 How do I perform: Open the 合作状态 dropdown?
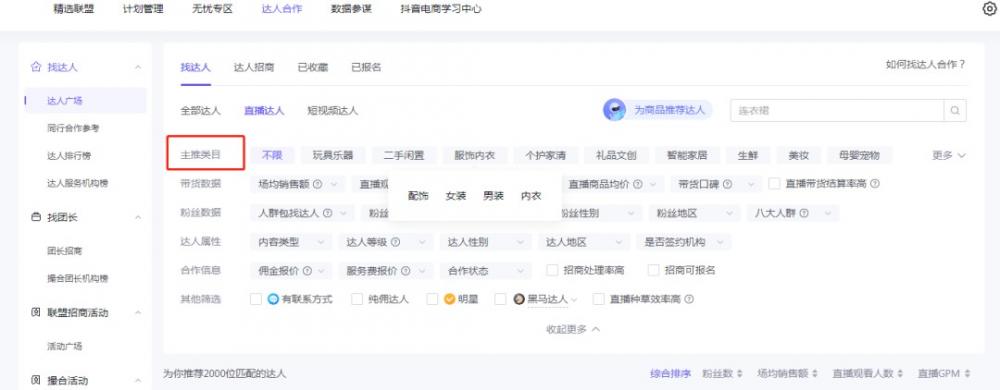tap(485, 271)
